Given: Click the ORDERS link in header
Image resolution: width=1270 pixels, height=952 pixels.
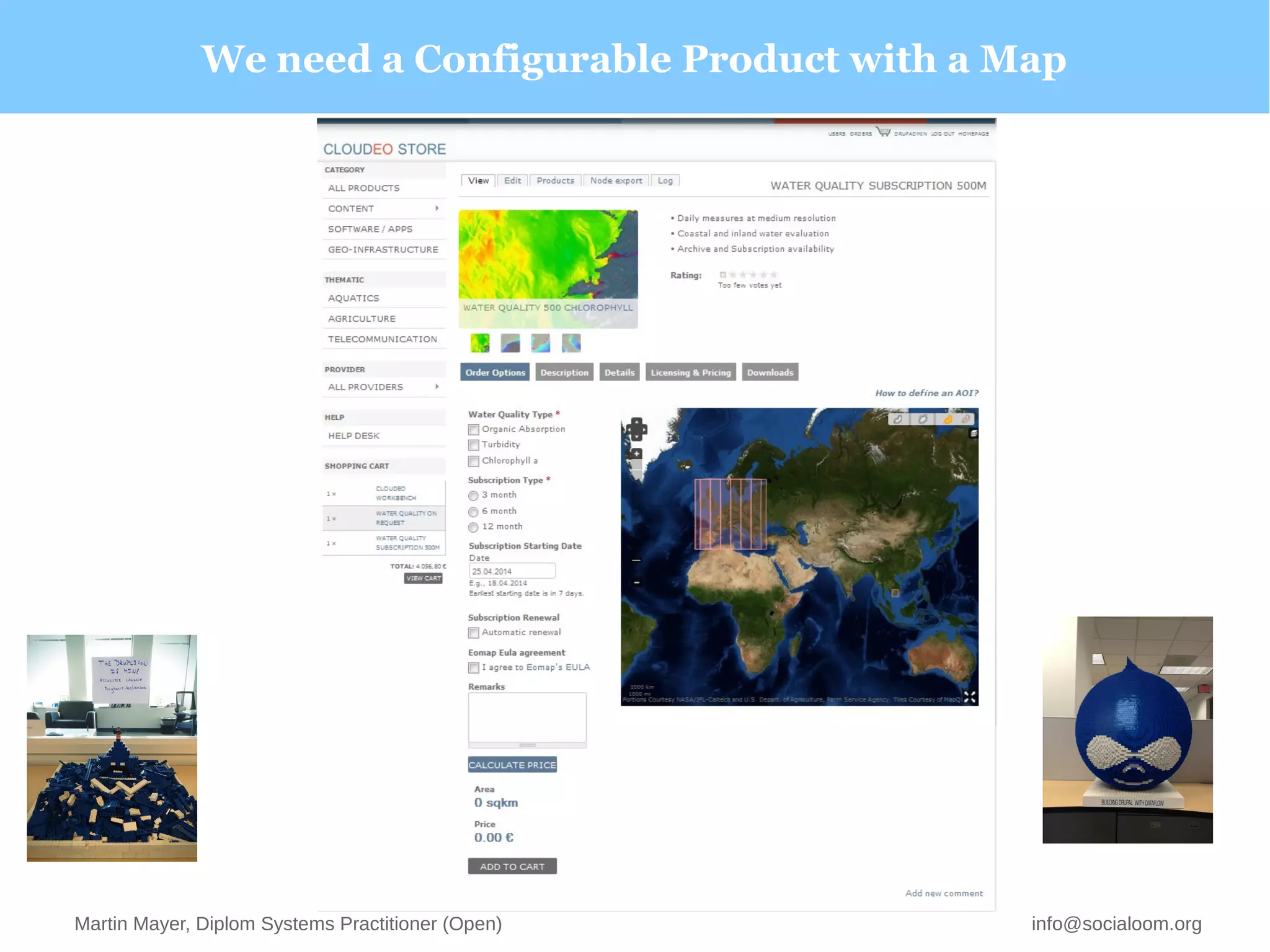Looking at the screenshot, I should 860,134.
